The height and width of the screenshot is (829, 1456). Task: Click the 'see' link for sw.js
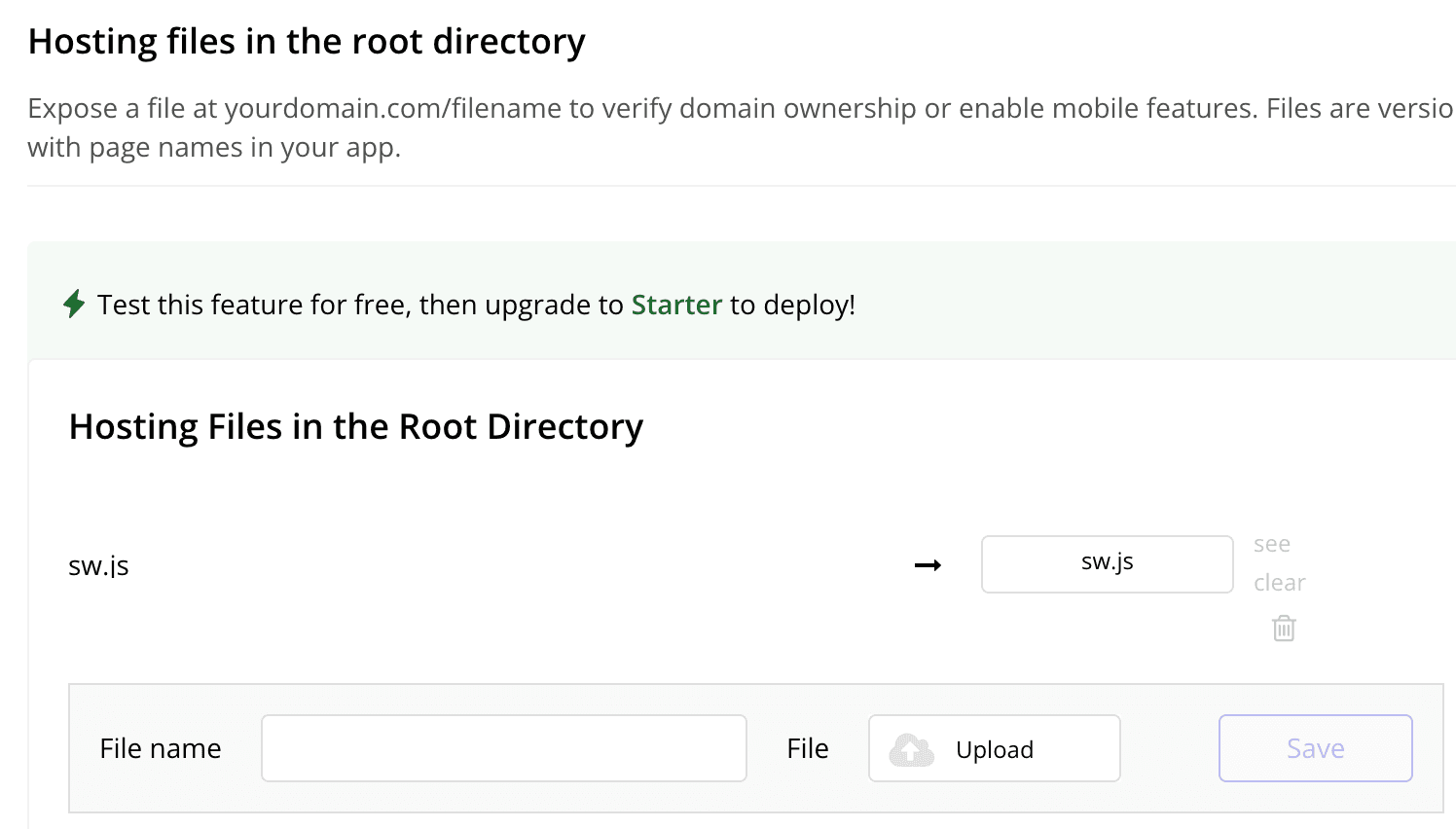(x=1271, y=545)
